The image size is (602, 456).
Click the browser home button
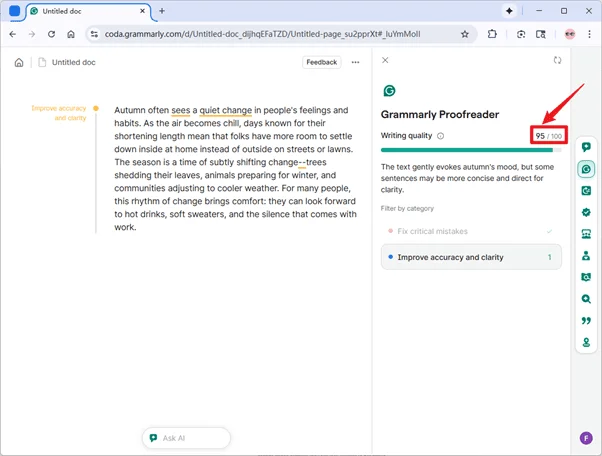pos(71,34)
